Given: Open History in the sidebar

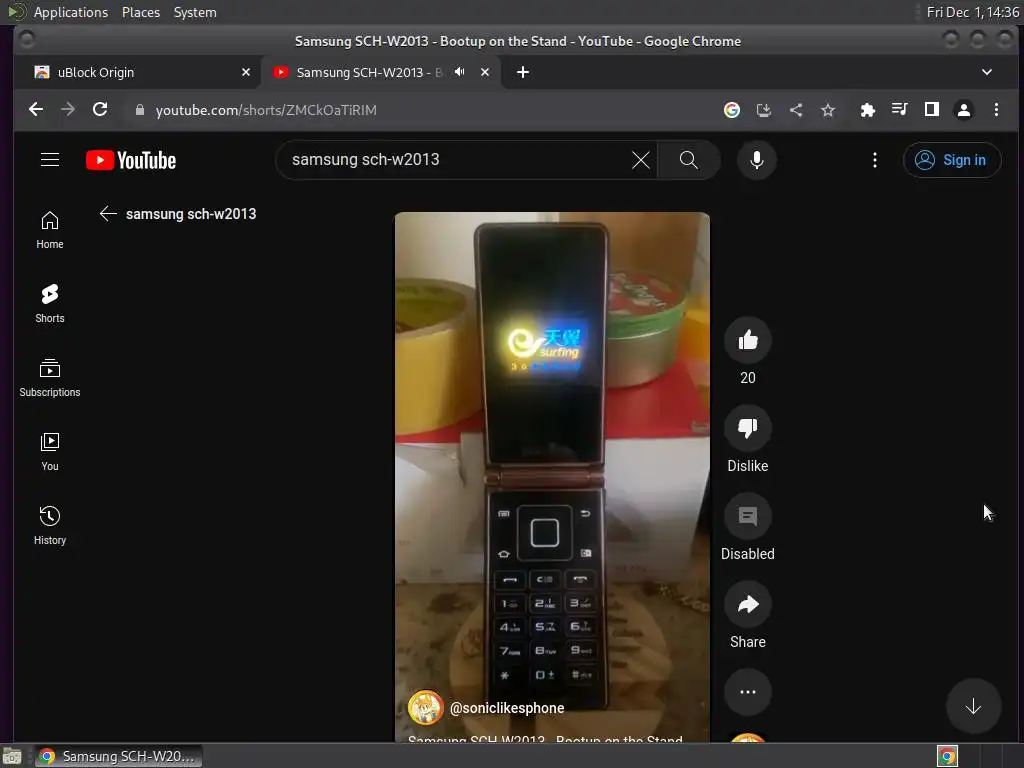Looking at the screenshot, I should coord(50,526).
